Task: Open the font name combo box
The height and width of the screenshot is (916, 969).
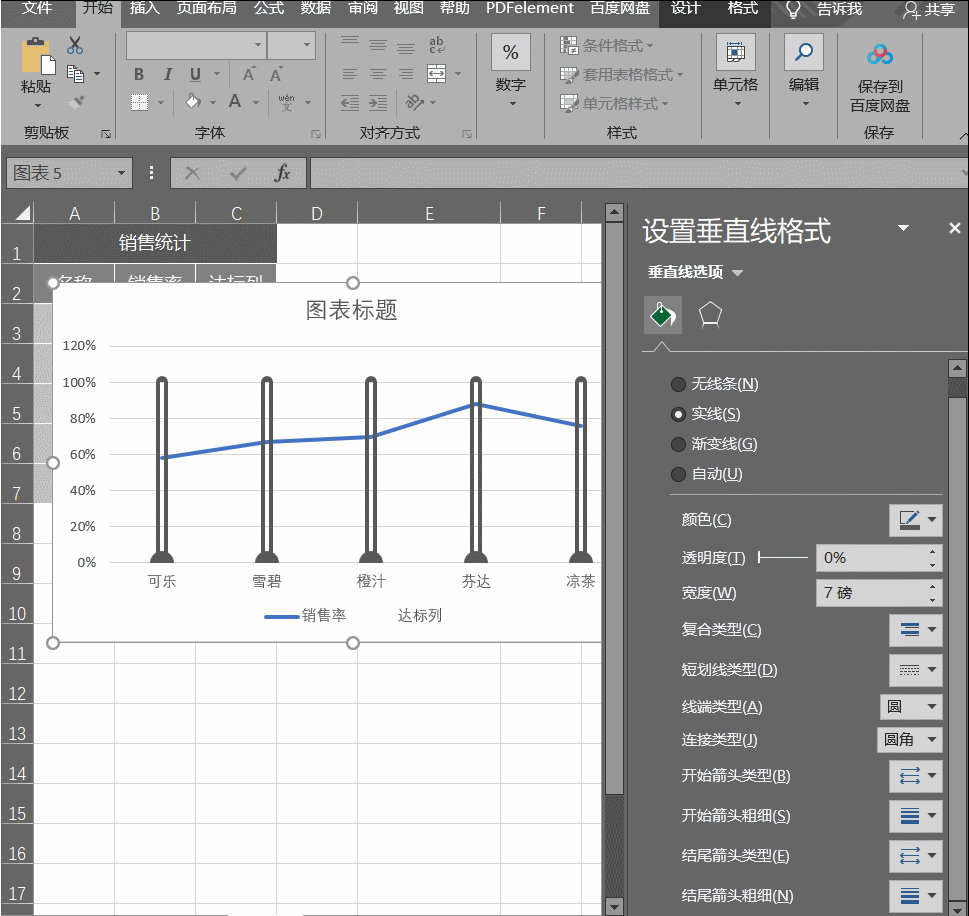Action: pos(197,45)
